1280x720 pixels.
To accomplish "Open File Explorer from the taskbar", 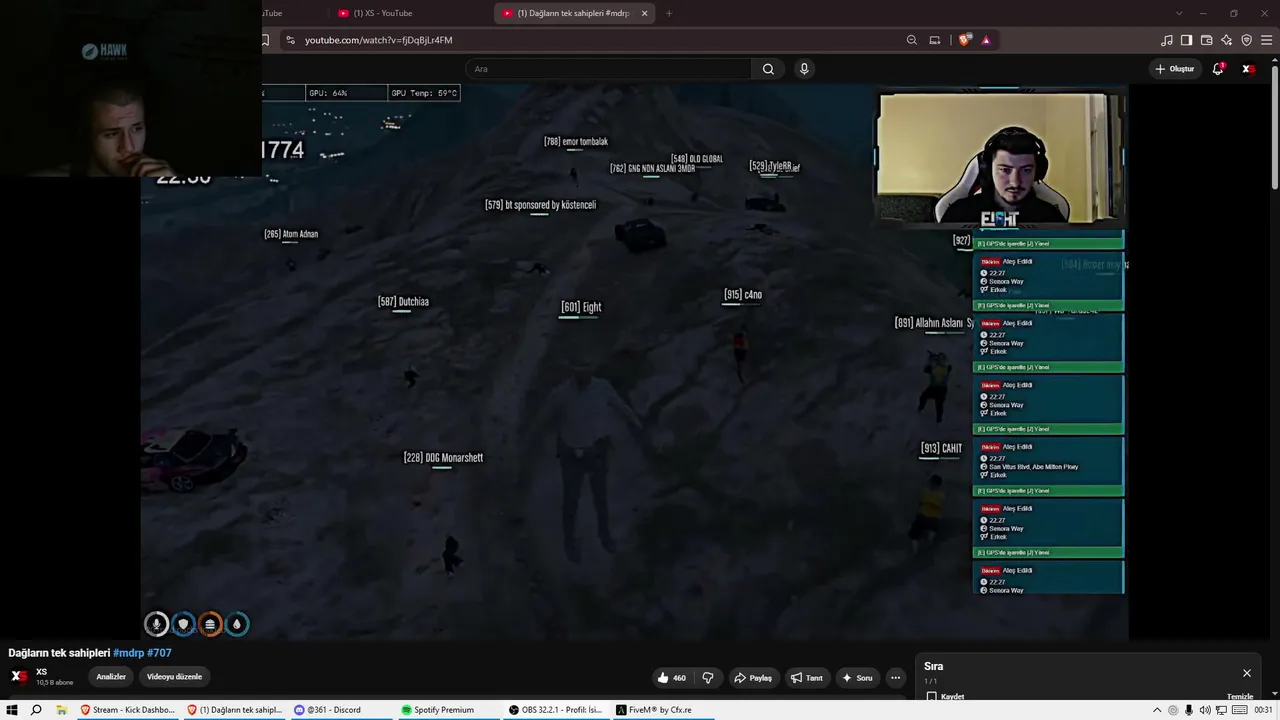I will click(x=61, y=710).
